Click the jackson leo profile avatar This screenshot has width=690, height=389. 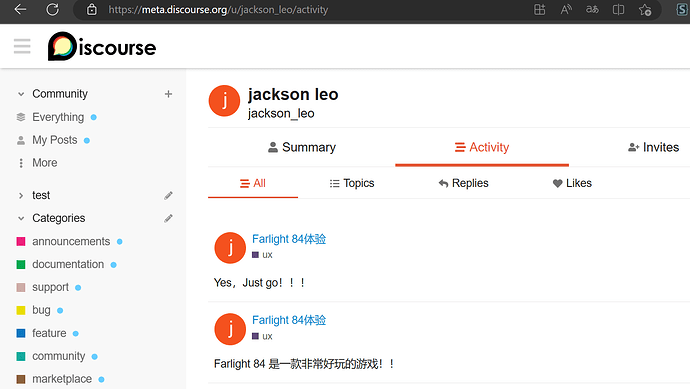[224, 101]
